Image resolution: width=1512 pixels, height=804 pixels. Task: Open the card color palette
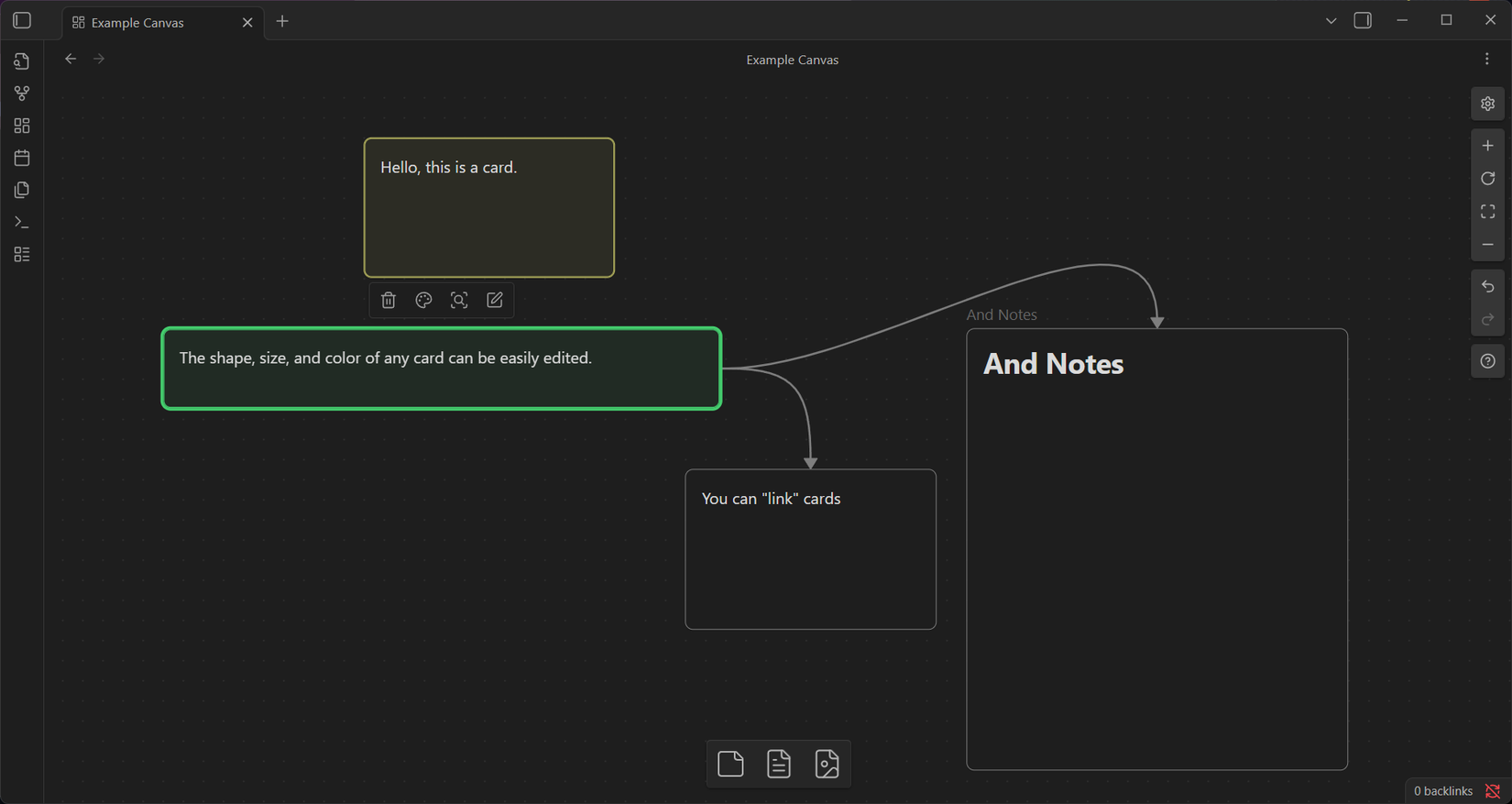(423, 301)
